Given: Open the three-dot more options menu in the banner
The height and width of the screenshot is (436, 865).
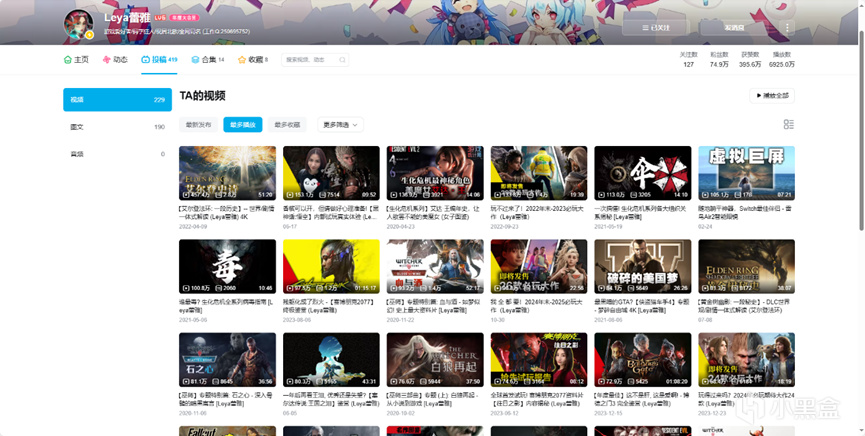Looking at the screenshot, I should point(787,28).
